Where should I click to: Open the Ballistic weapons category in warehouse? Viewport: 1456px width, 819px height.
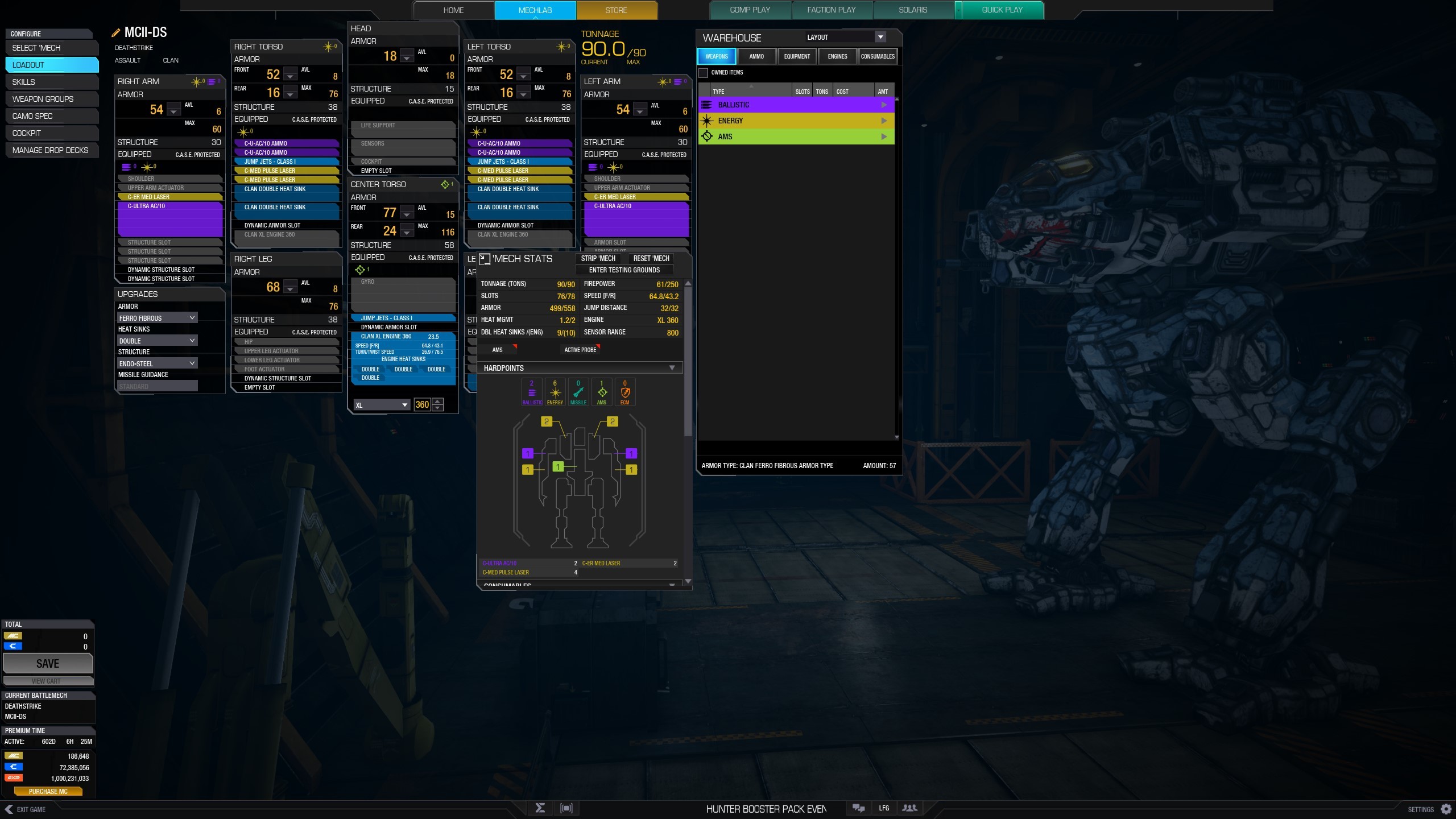(795, 105)
